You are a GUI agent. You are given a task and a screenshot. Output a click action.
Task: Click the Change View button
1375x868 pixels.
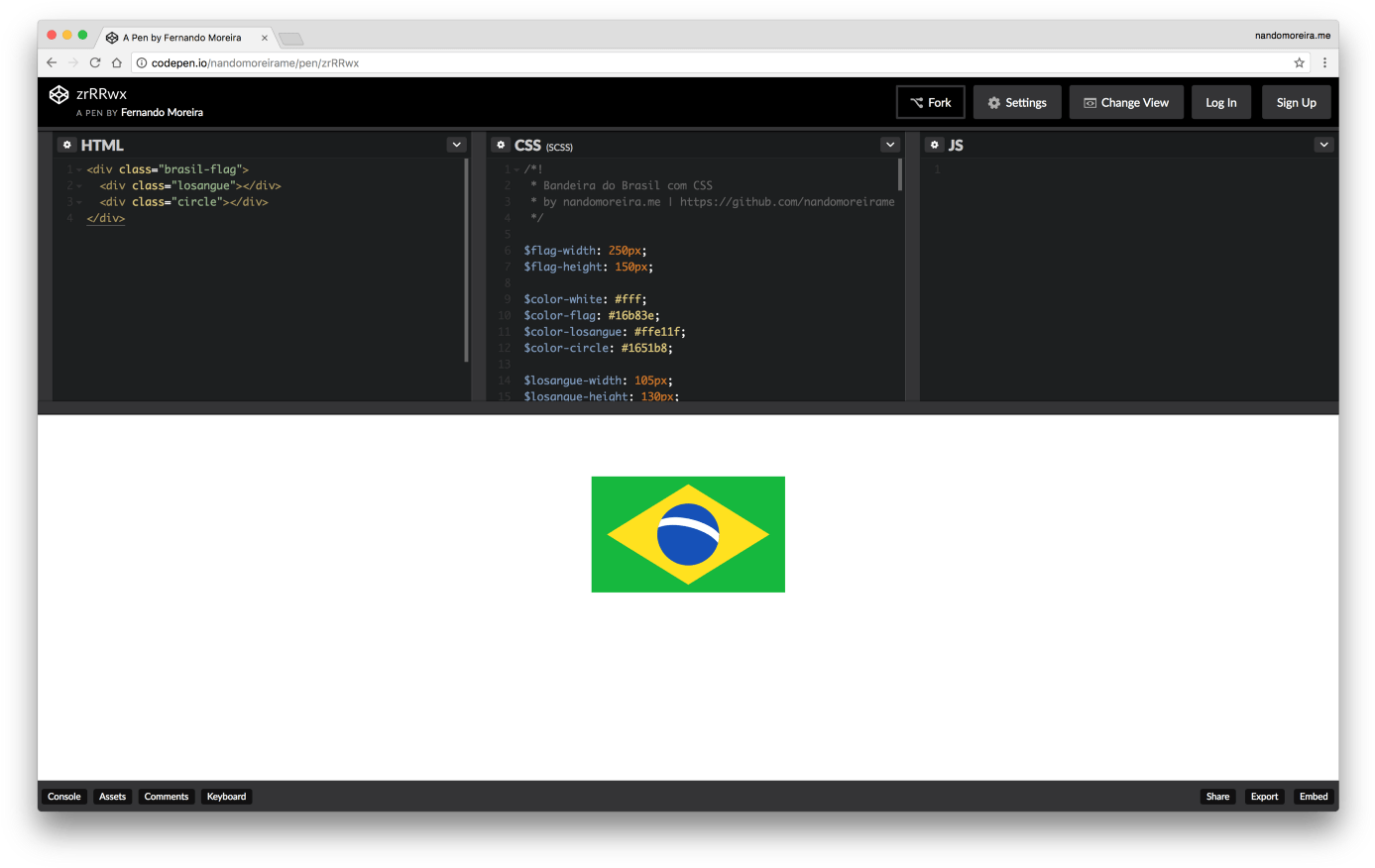1126,102
